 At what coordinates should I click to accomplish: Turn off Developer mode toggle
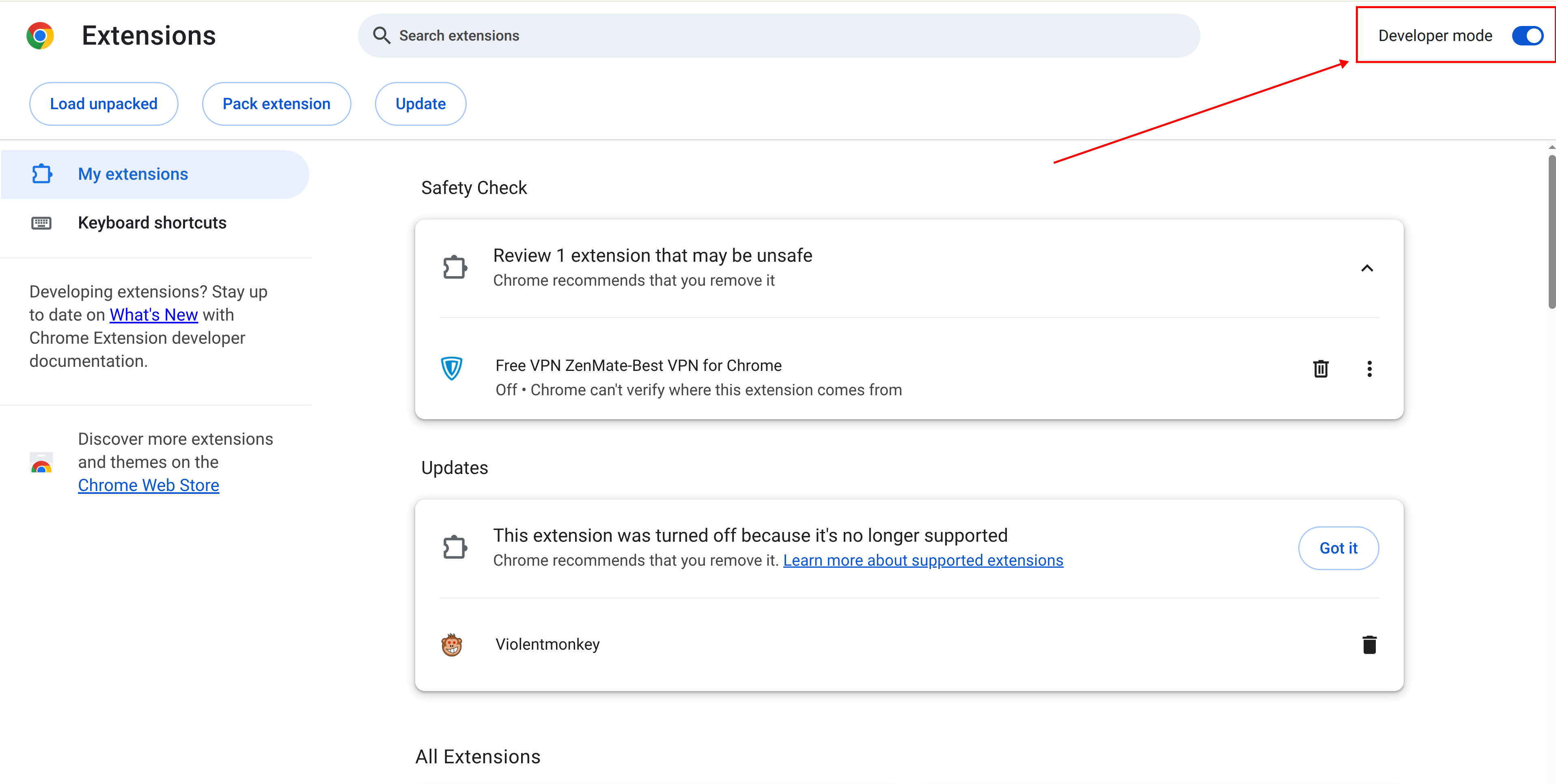1528,36
